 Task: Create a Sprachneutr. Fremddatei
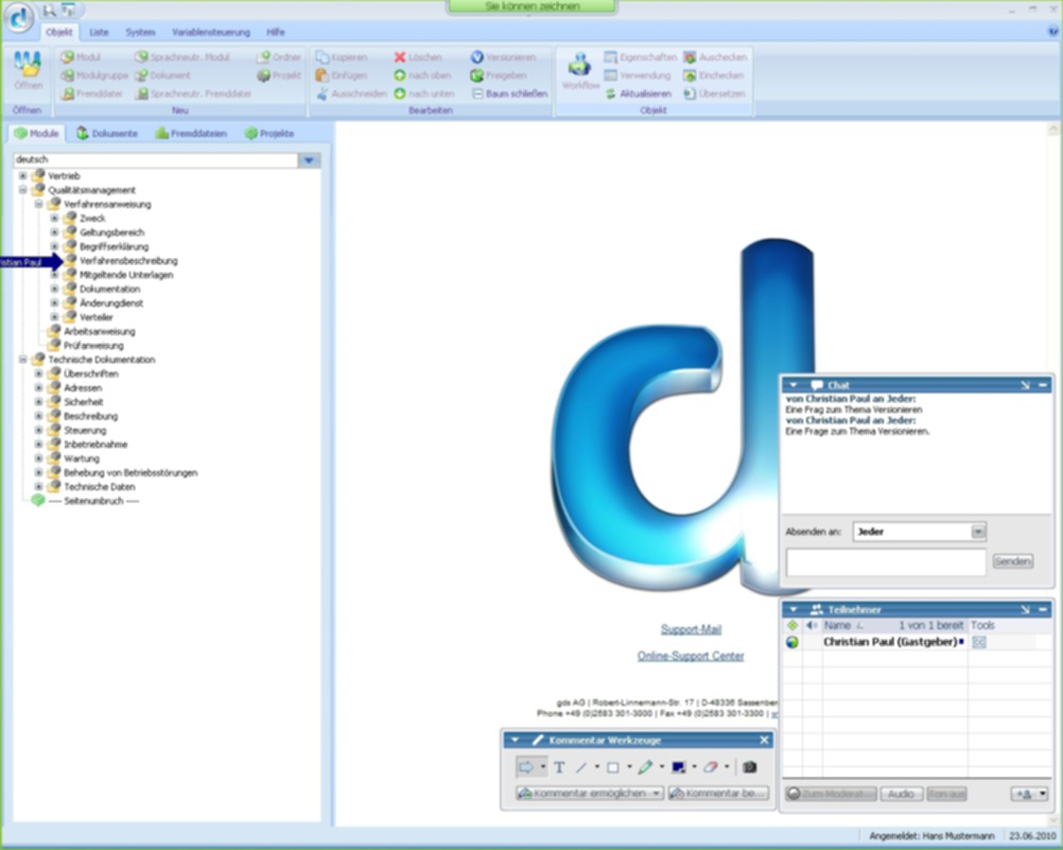pos(193,94)
